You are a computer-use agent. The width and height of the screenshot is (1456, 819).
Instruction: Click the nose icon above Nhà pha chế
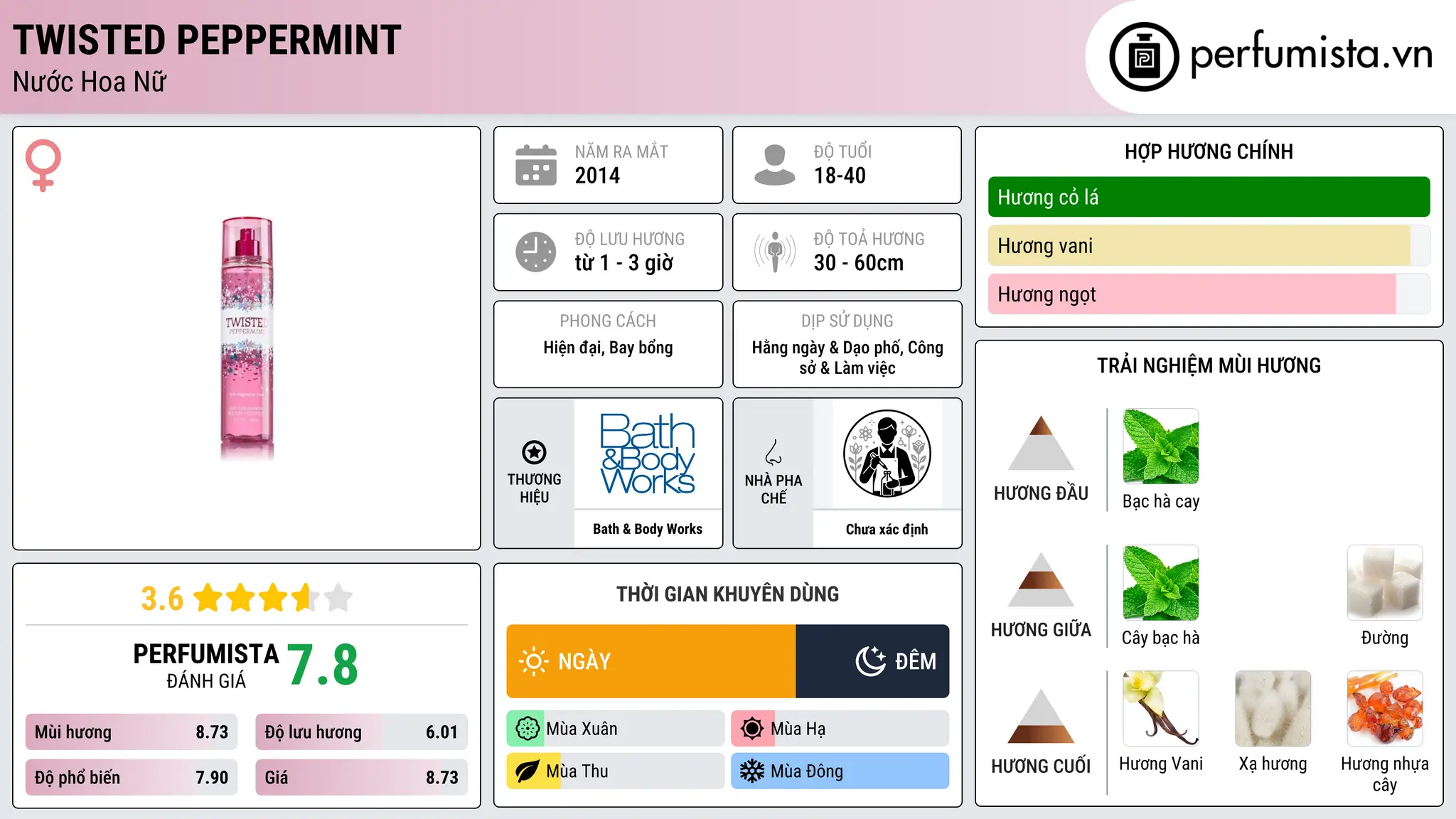coord(773,452)
